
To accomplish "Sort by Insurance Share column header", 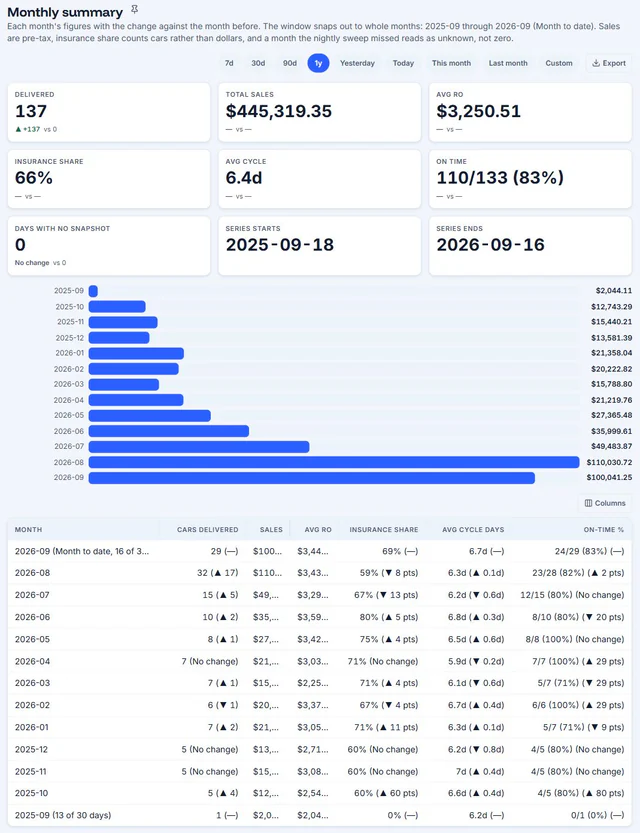I will coord(383,530).
